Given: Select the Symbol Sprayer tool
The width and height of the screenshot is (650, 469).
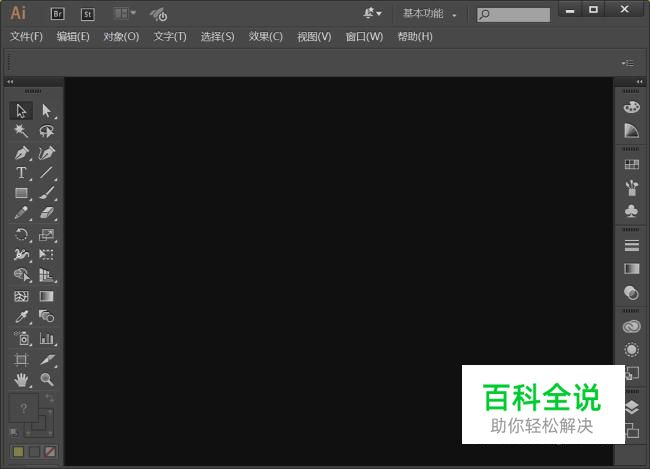Looking at the screenshot, I should pyautogui.click(x=21, y=338).
